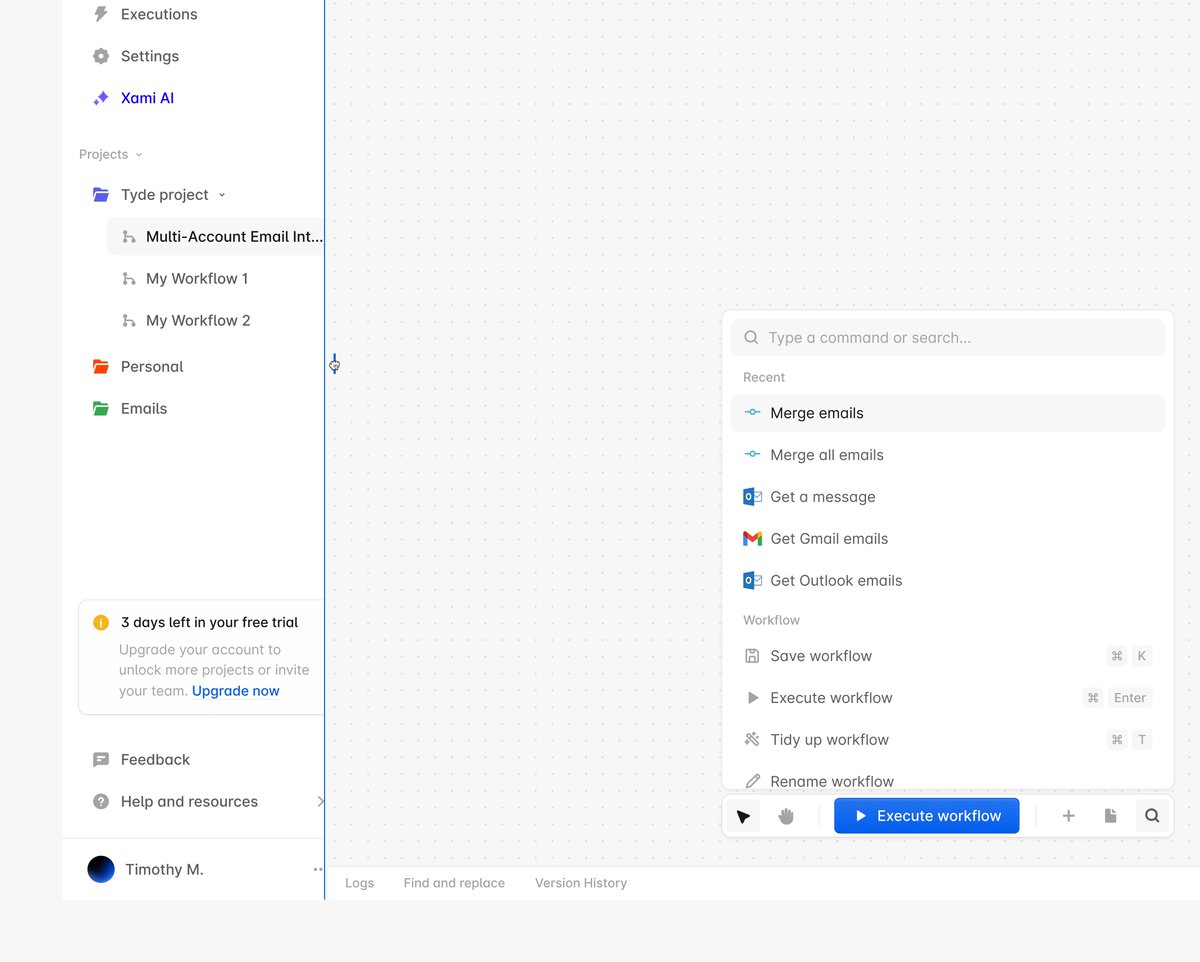Click the plus icon to add a node
The height and width of the screenshot is (962, 1200).
click(x=1068, y=815)
